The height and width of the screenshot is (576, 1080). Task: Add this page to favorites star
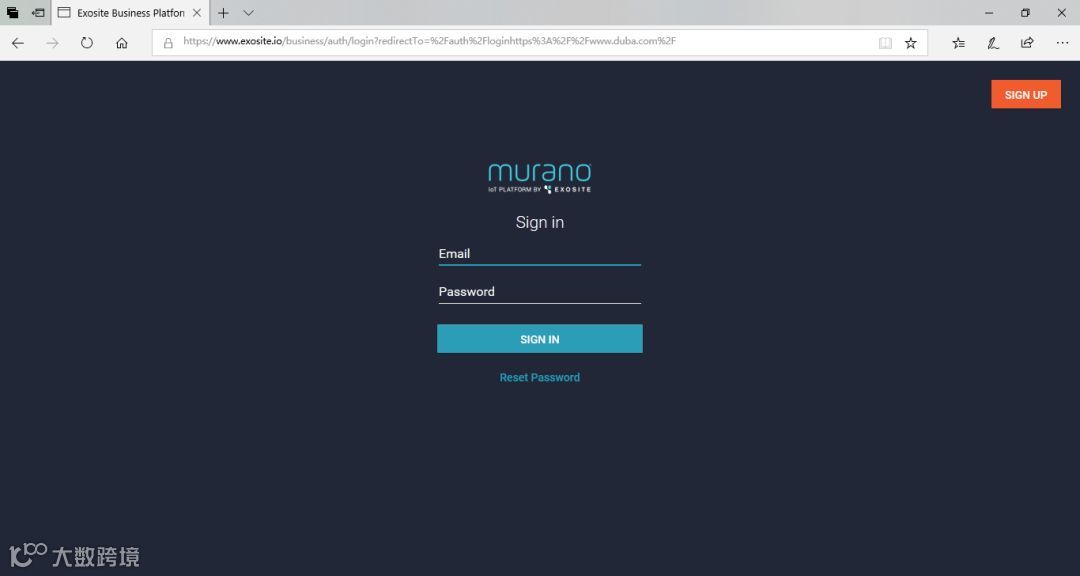pyautogui.click(x=911, y=43)
